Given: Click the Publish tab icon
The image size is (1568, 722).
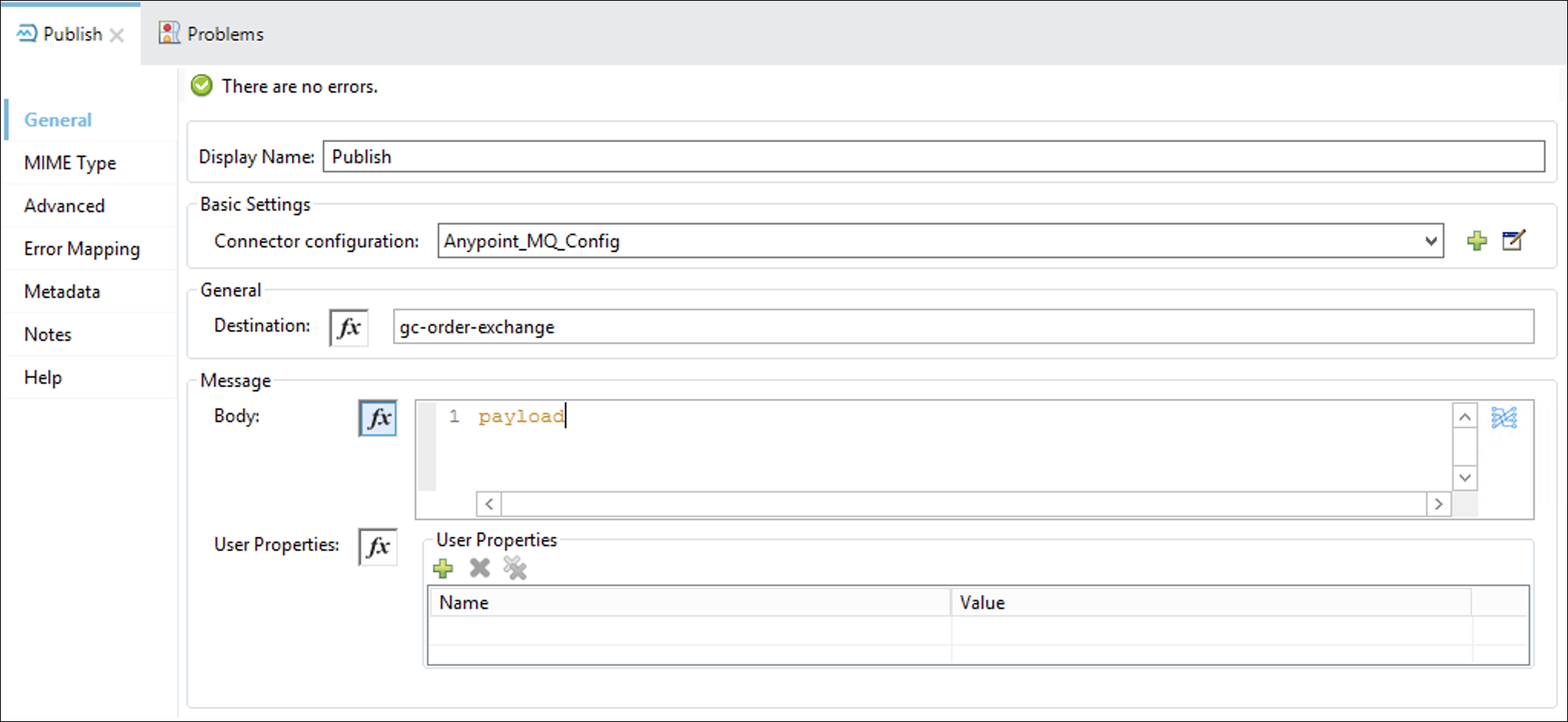Looking at the screenshot, I should tap(27, 33).
